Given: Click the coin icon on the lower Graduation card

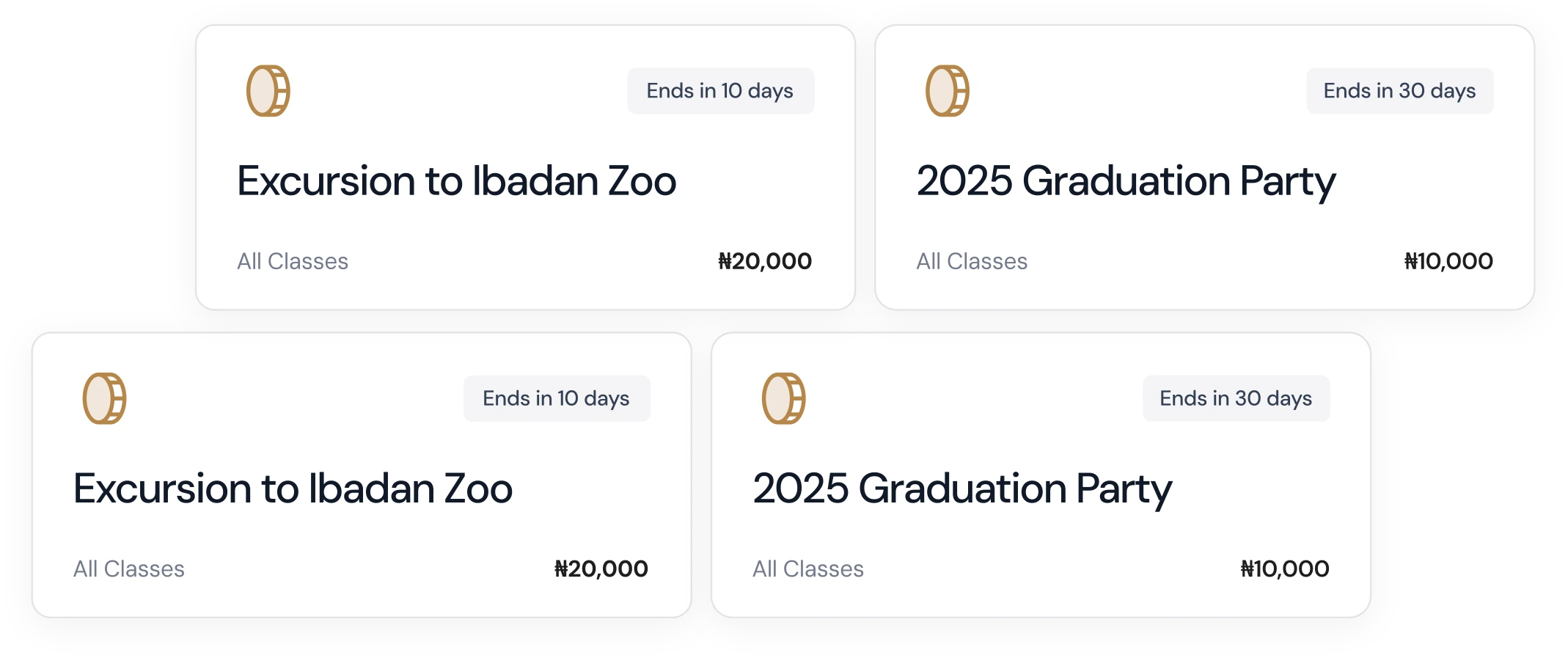Looking at the screenshot, I should click(x=783, y=398).
